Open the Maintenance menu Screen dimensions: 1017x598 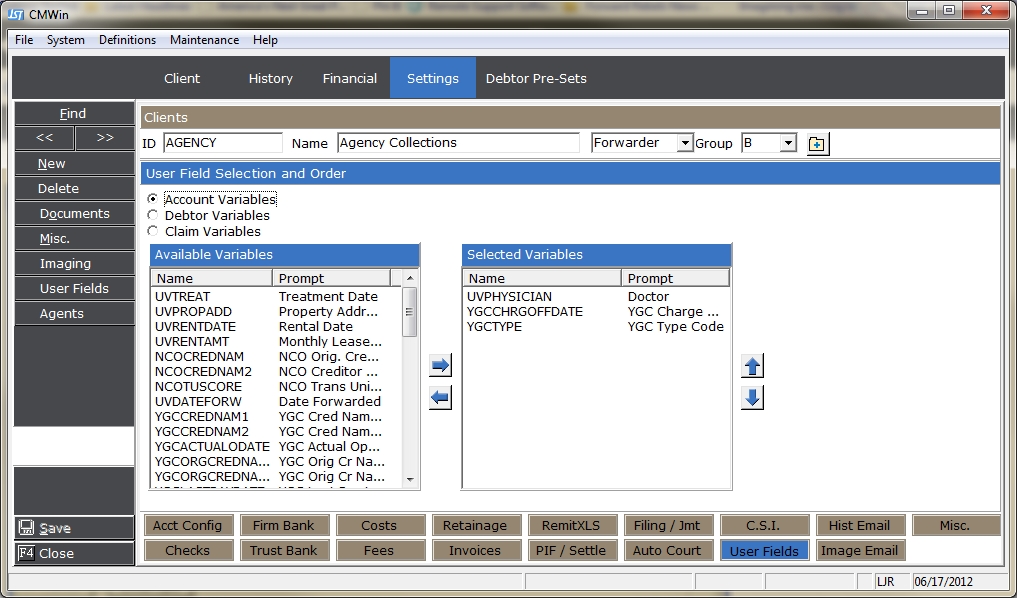click(x=204, y=40)
